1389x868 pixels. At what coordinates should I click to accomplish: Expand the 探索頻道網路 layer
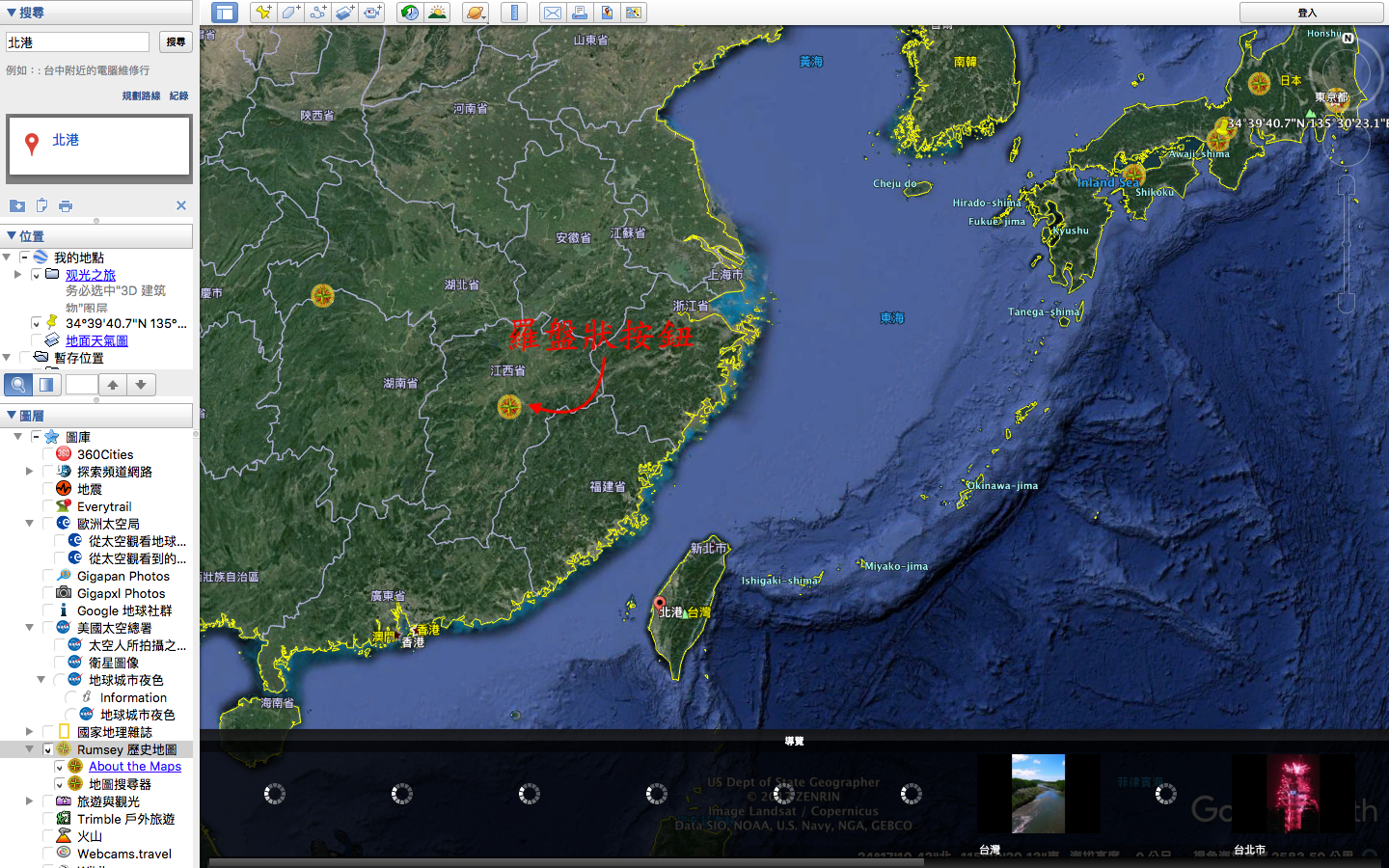pos(29,472)
